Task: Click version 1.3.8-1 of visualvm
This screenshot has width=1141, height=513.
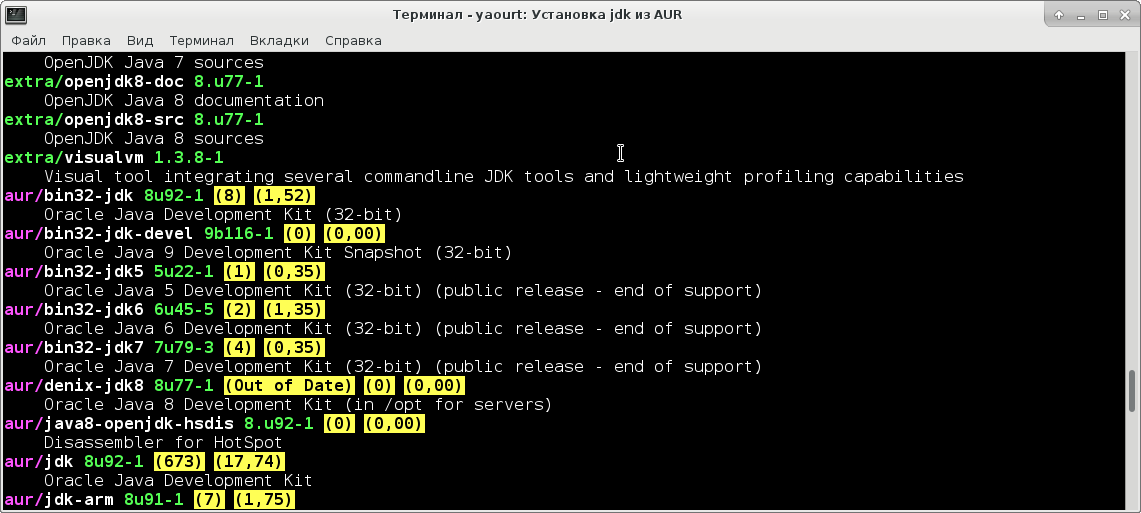Action: (x=189, y=157)
